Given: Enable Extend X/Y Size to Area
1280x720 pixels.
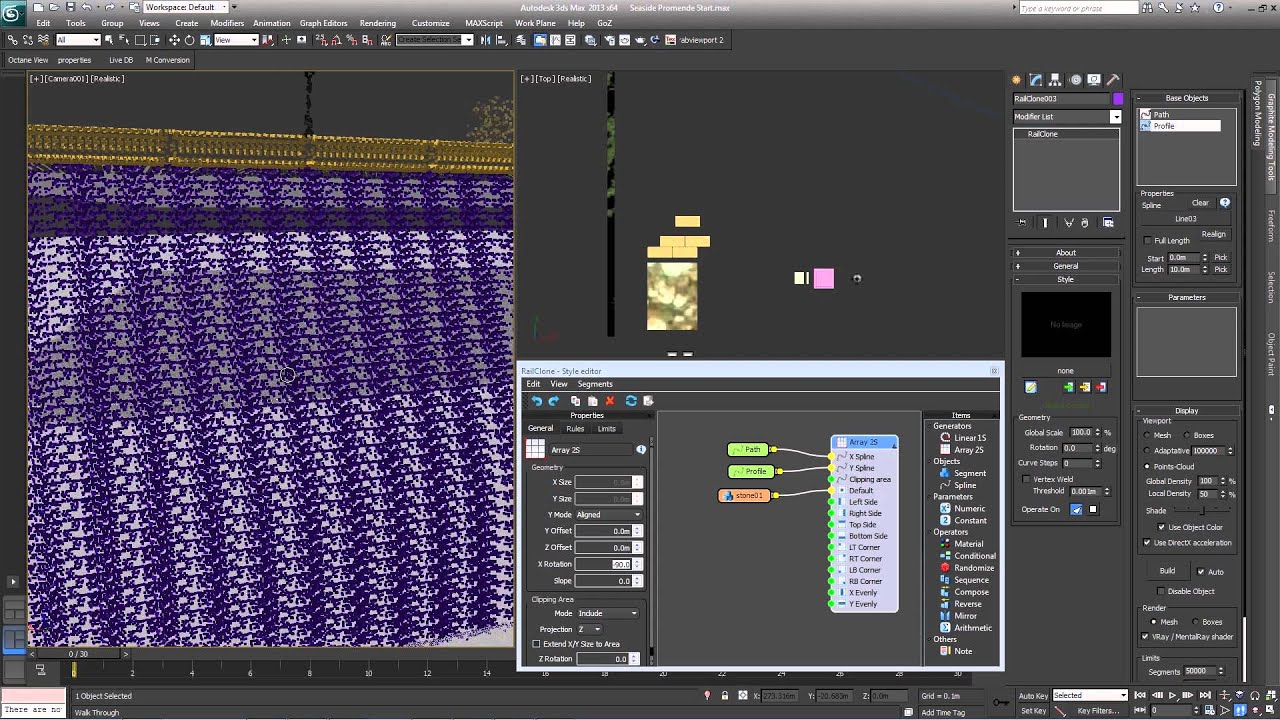Looking at the screenshot, I should [x=537, y=644].
